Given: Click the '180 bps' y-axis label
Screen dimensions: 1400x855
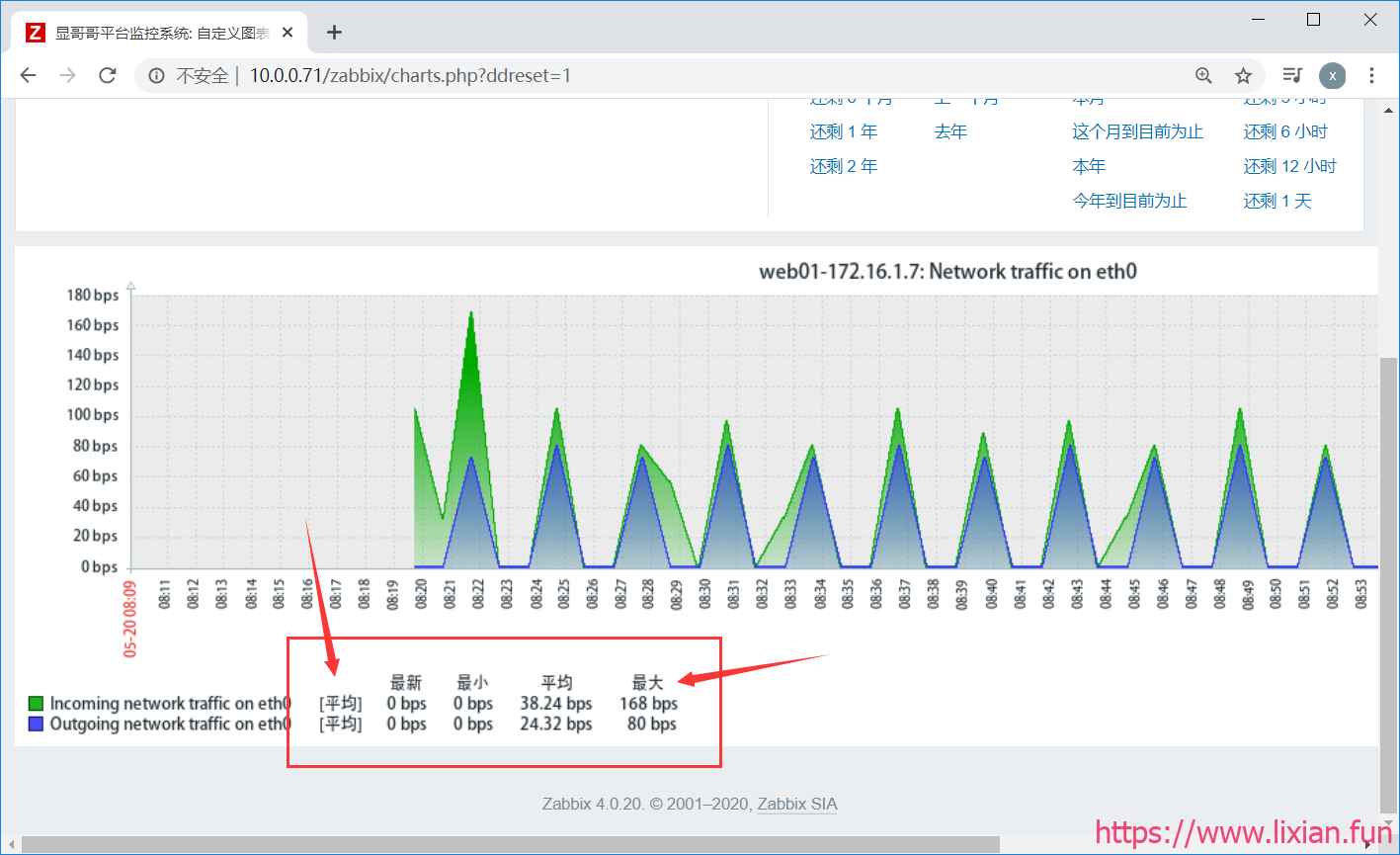Looking at the screenshot, I should tap(93, 295).
